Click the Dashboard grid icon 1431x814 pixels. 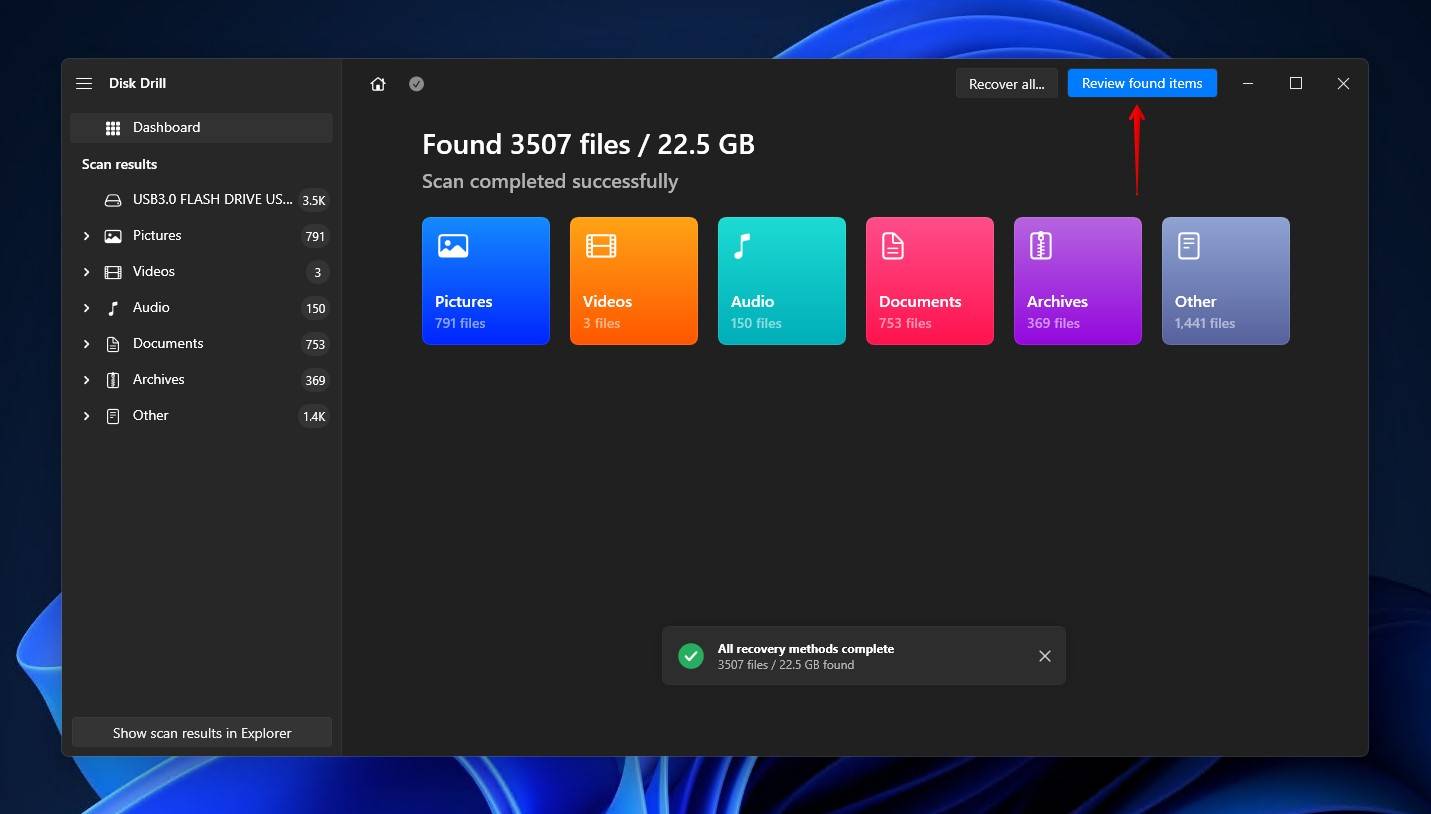pos(113,128)
